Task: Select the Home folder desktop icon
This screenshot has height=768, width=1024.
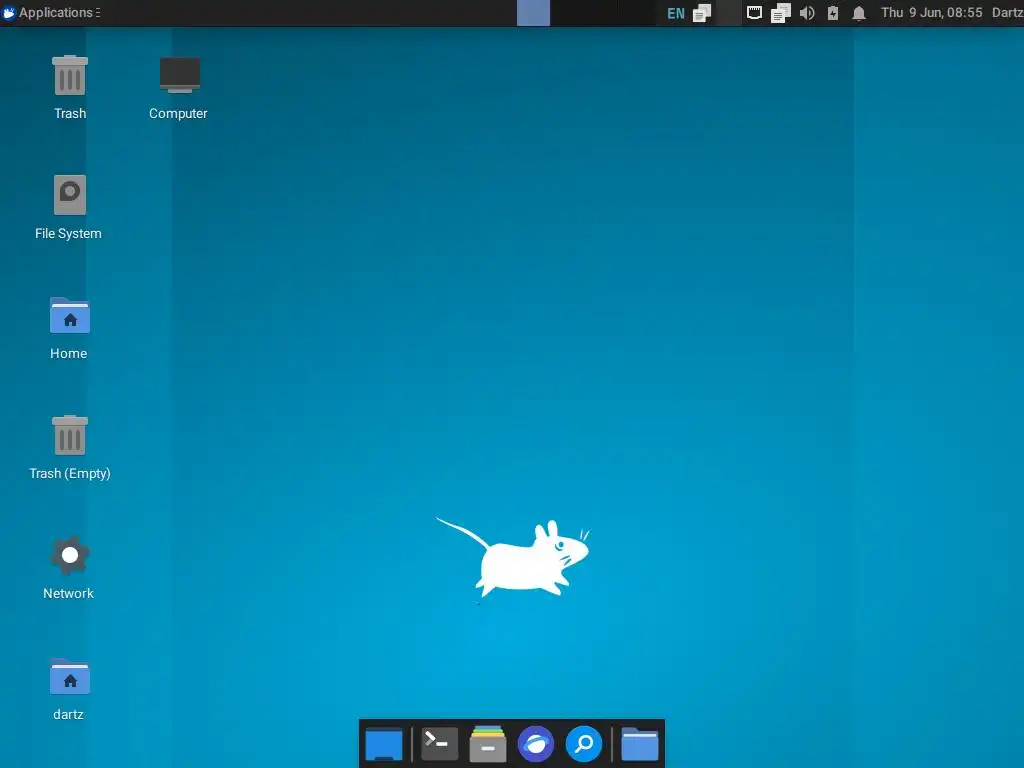Action: 69,328
